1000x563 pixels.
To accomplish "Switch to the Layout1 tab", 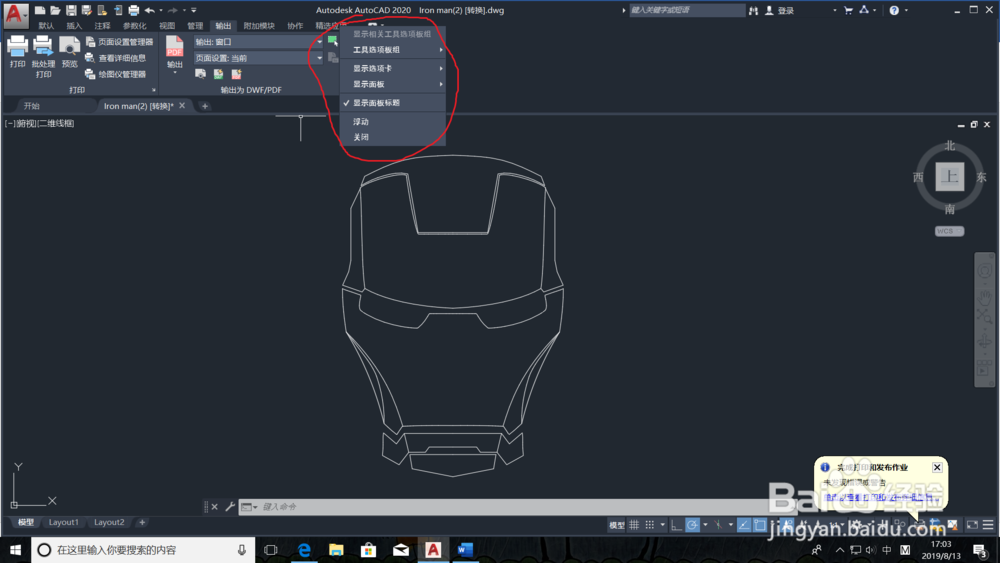I will click(x=63, y=522).
